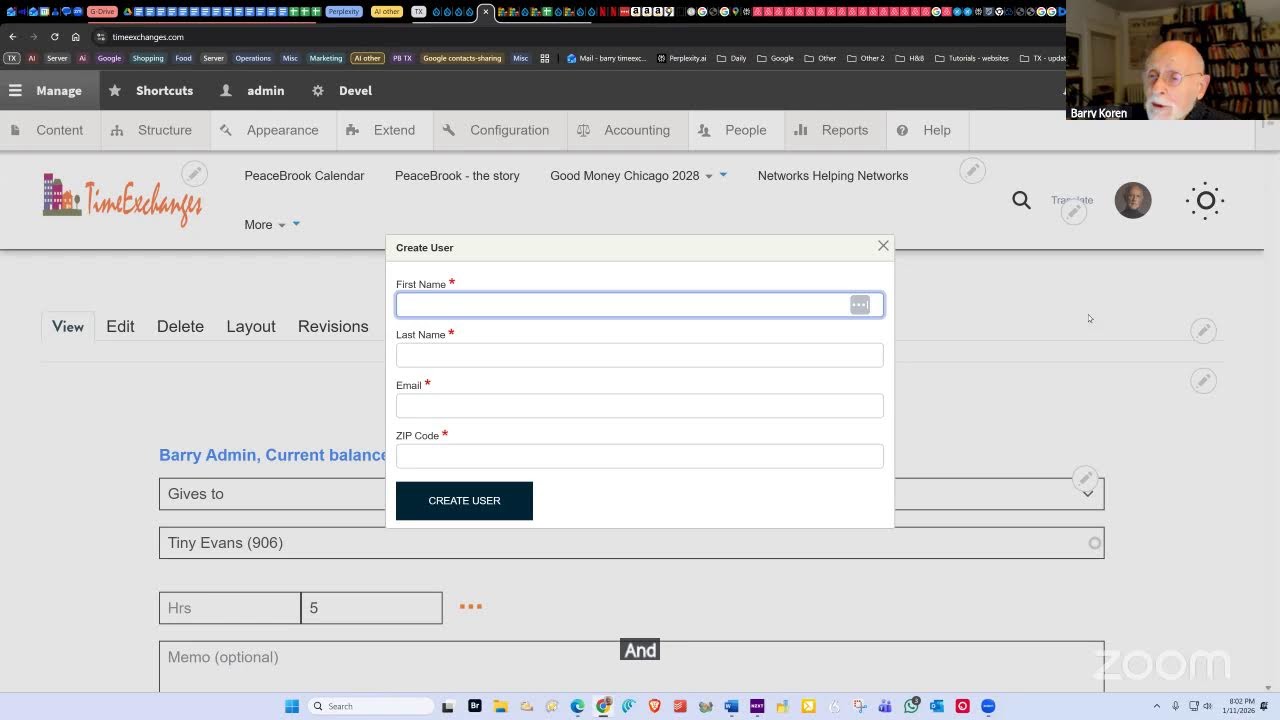Click the site search magnifier icon
Image resolution: width=1280 pixels, height=720 pixels.
pyautogui.click(x=1021, y=200)
